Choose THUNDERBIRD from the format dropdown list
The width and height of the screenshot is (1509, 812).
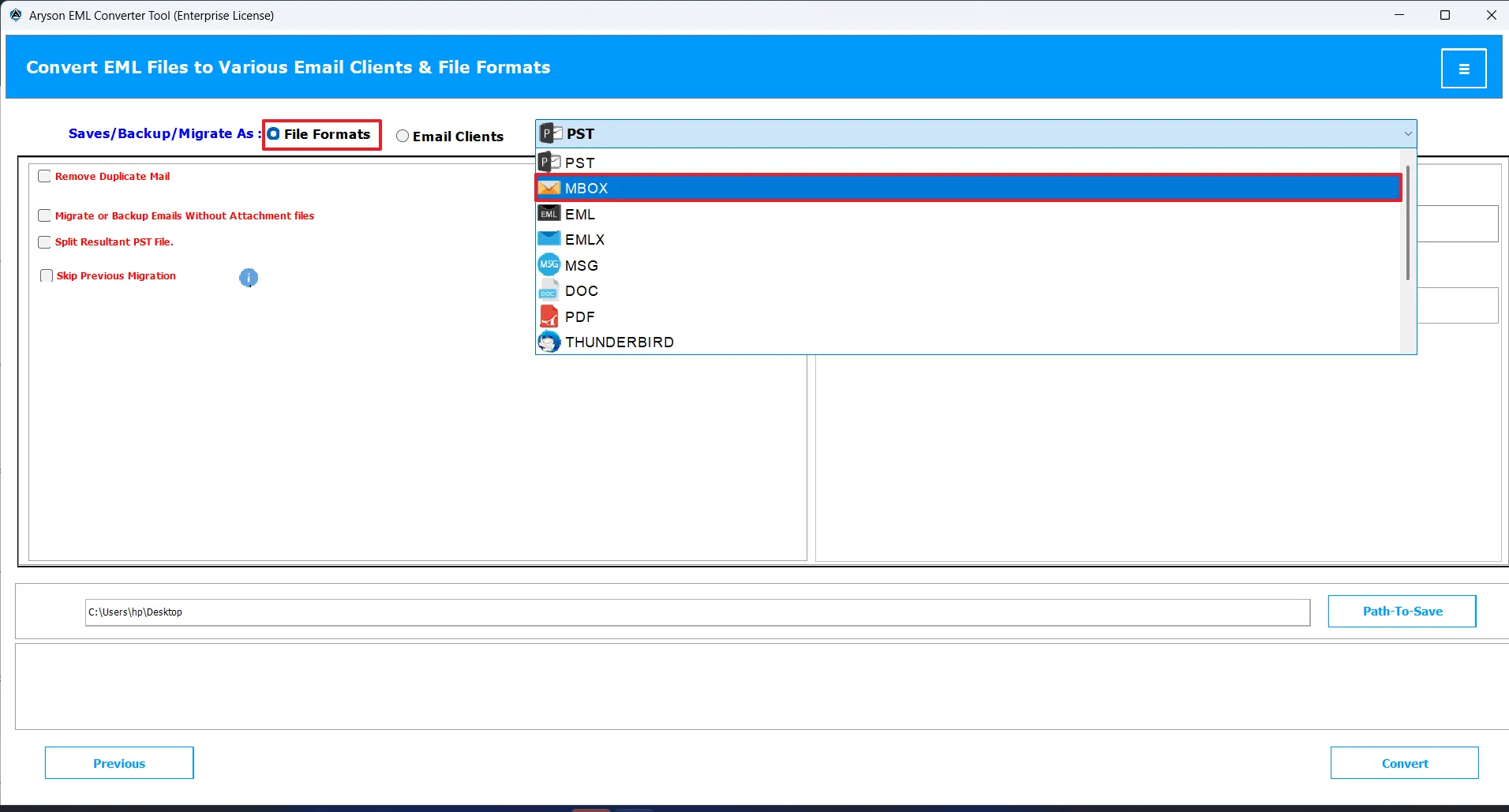(968, 342)
